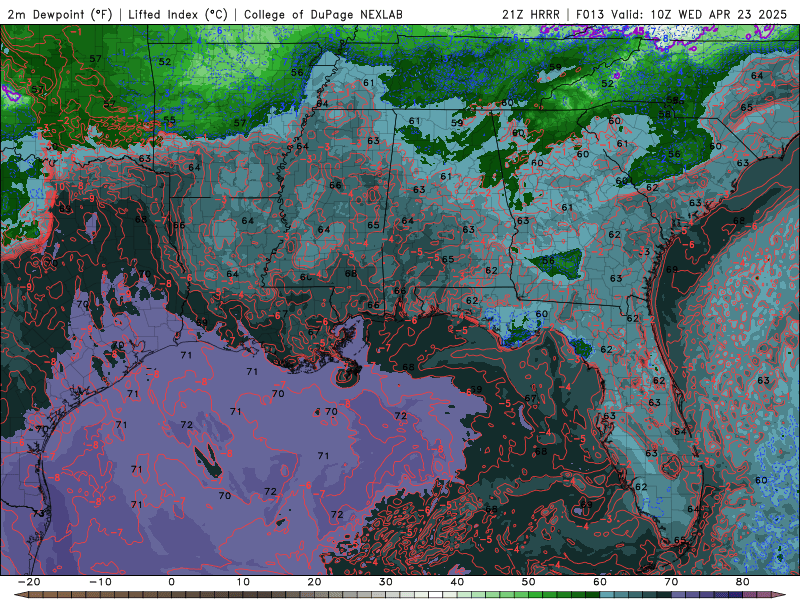This screenshot has width=800, height=600.
Task: Click the '21Z HRRR' model run text
Action: [531, 14]
